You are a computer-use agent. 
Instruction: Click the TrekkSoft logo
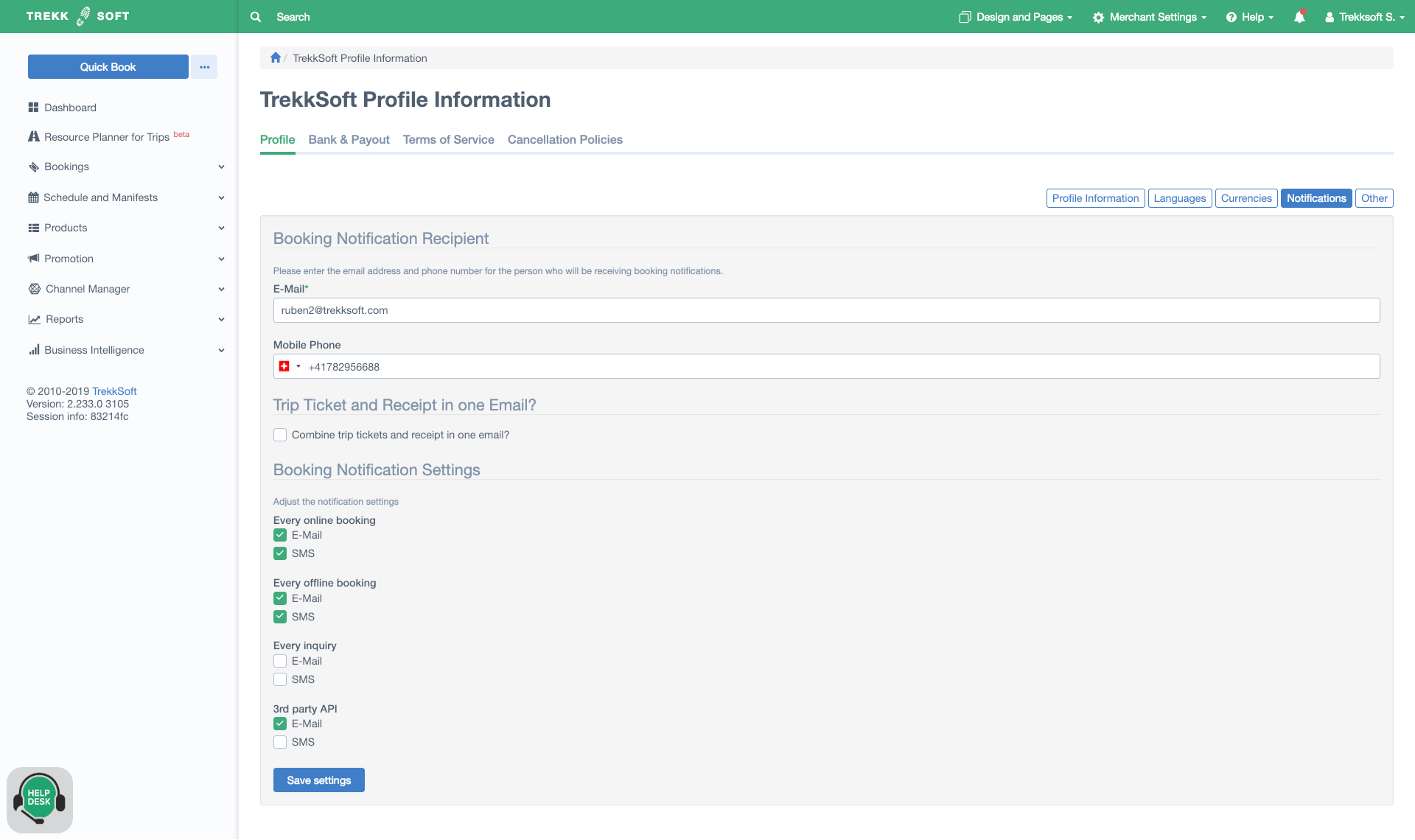[77, 16]
